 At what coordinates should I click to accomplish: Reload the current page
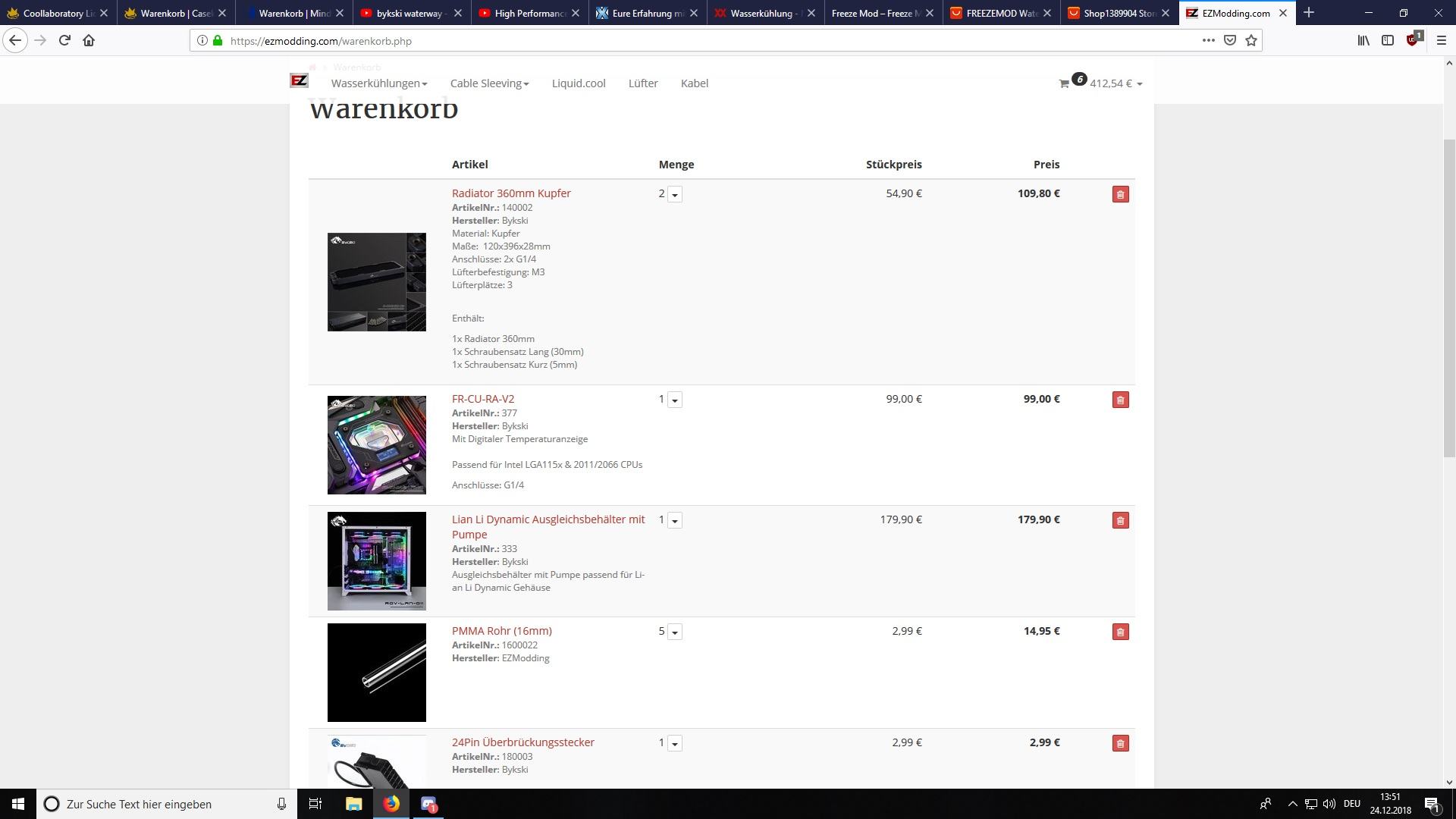point(64,40)
